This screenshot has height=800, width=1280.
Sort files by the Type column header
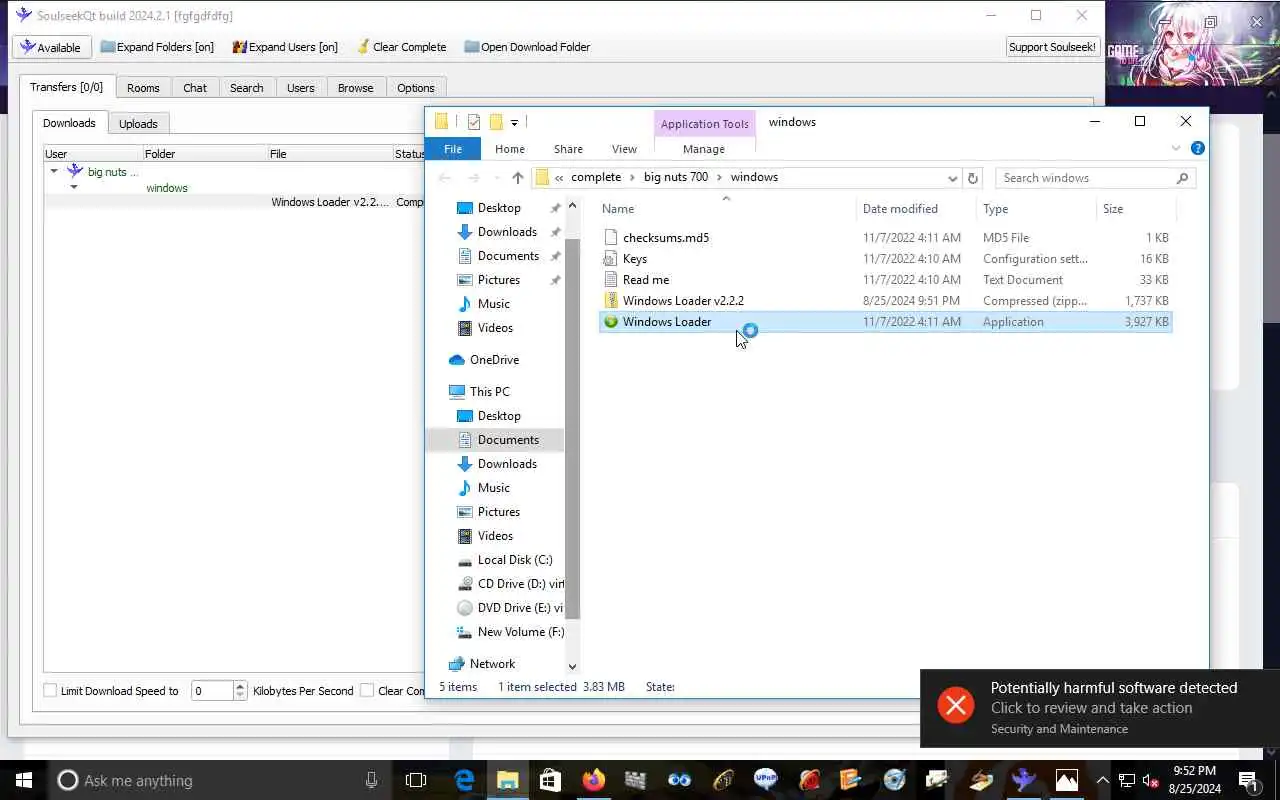coord(1036,209)
